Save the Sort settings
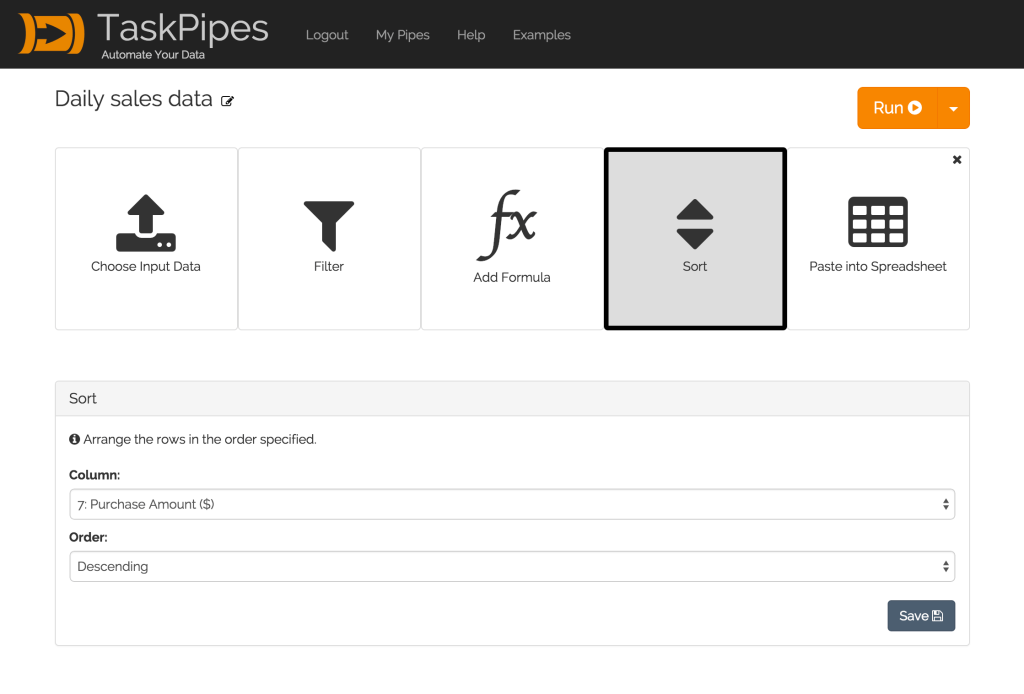 click(920, 616)
